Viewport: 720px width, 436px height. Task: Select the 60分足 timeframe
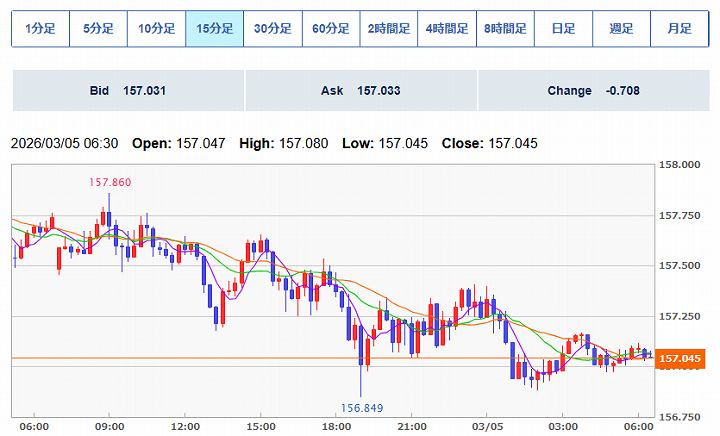coord(330,29)
